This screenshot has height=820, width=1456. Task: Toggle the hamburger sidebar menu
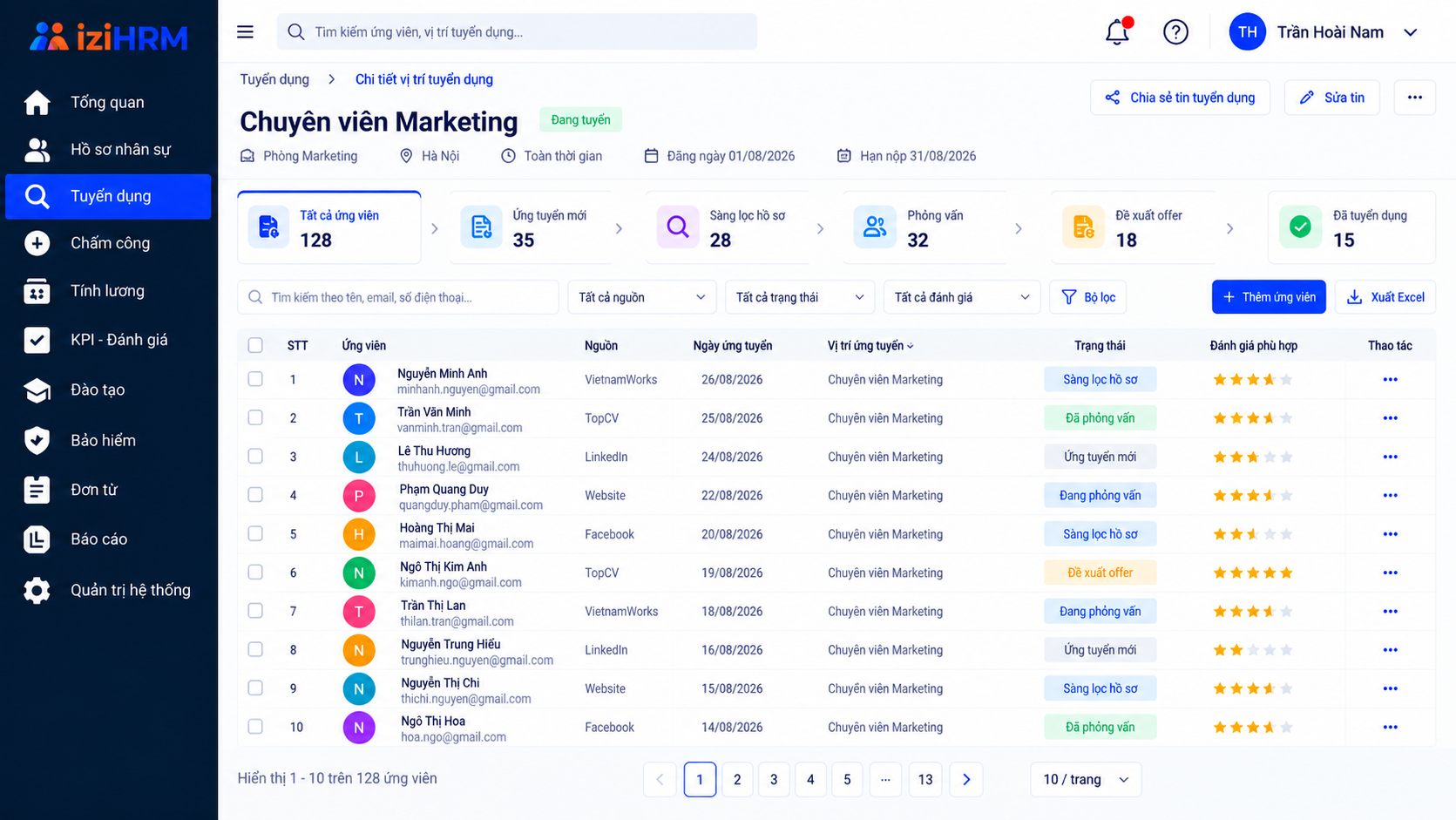pyautogui.click(x=245, y=32)
